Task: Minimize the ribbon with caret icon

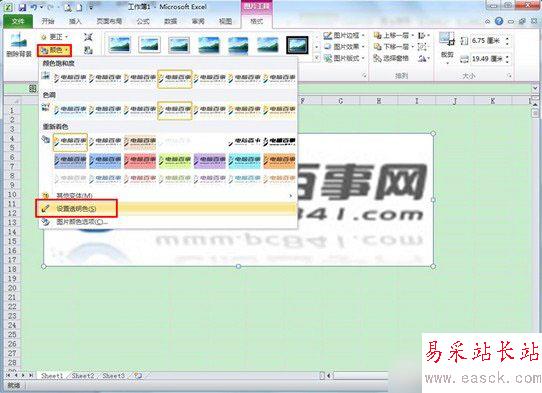Action: click(x=487, y=21)
